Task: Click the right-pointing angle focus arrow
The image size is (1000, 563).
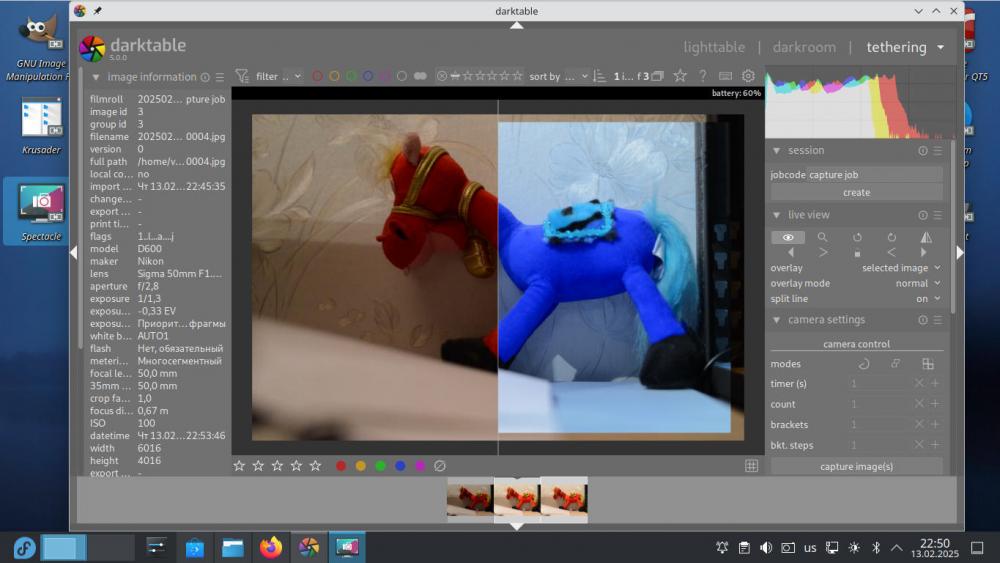Action: 823,252
